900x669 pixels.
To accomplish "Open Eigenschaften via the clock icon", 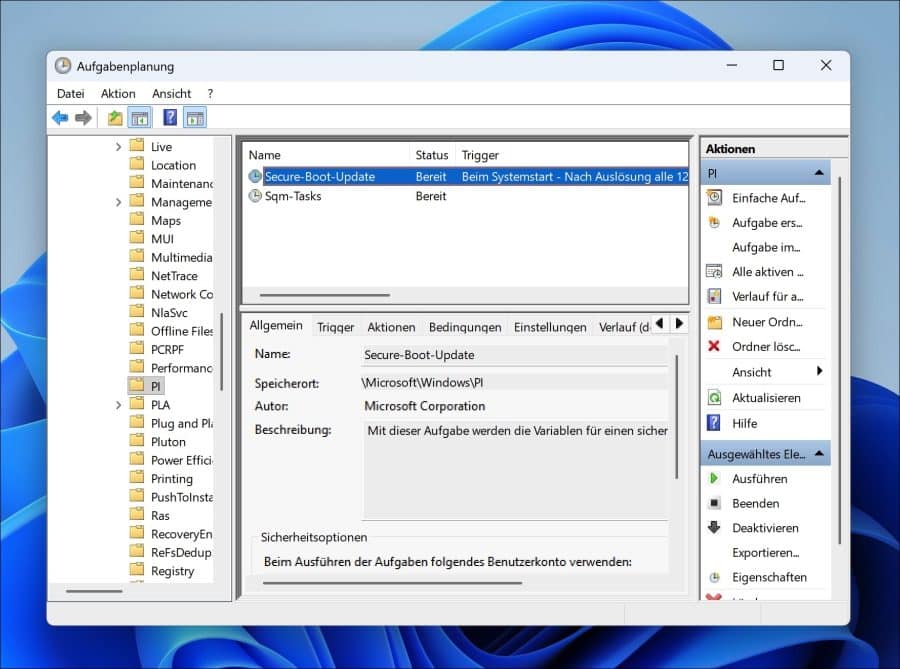I will click(x=716, y=577).
